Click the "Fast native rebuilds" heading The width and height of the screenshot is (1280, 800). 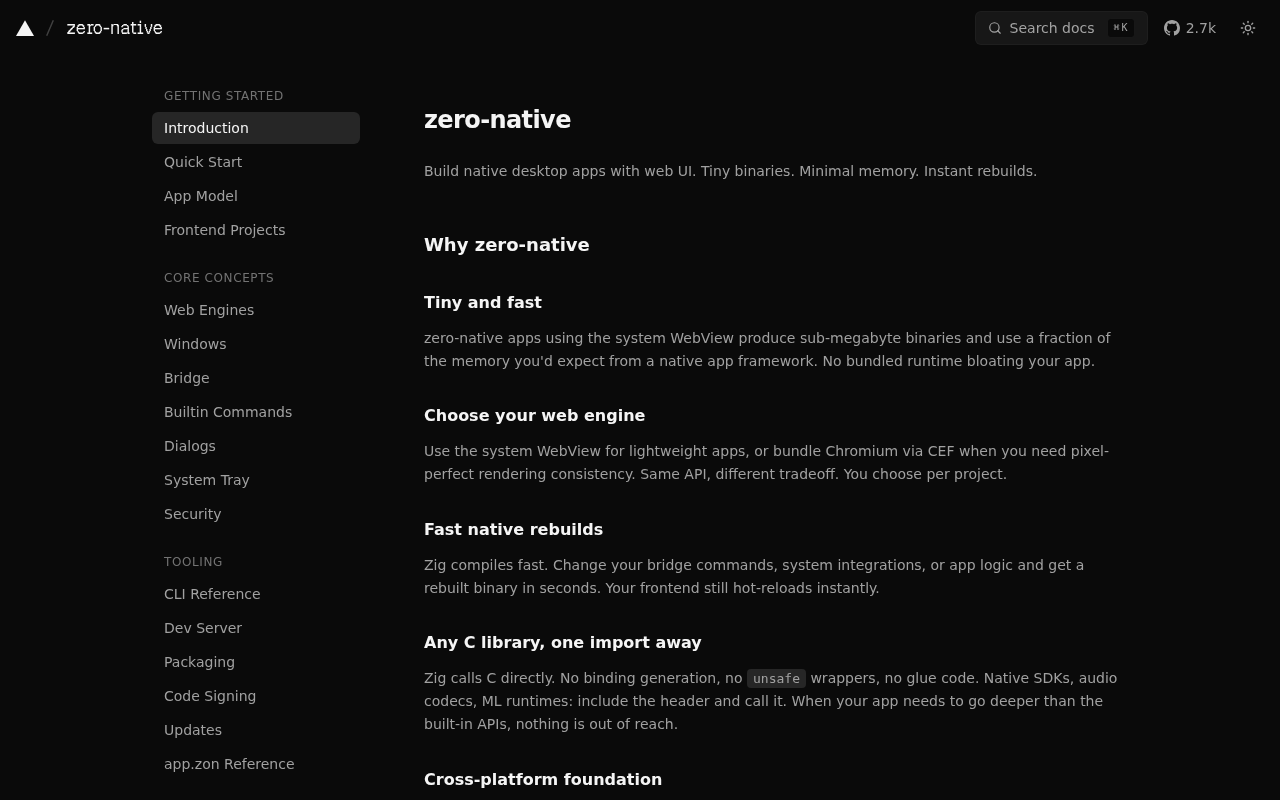[514, 529]
